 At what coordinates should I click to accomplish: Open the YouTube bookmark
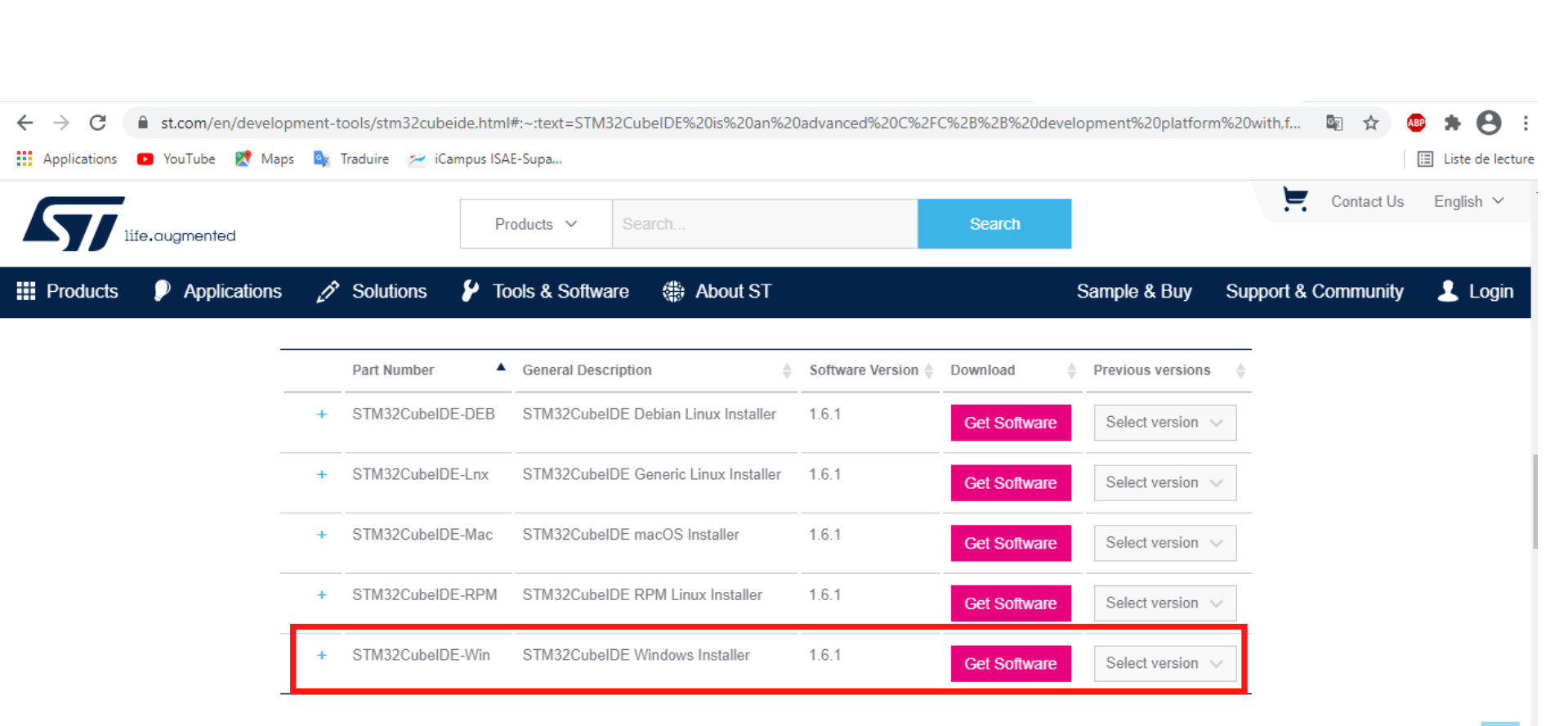coord(176,159)
